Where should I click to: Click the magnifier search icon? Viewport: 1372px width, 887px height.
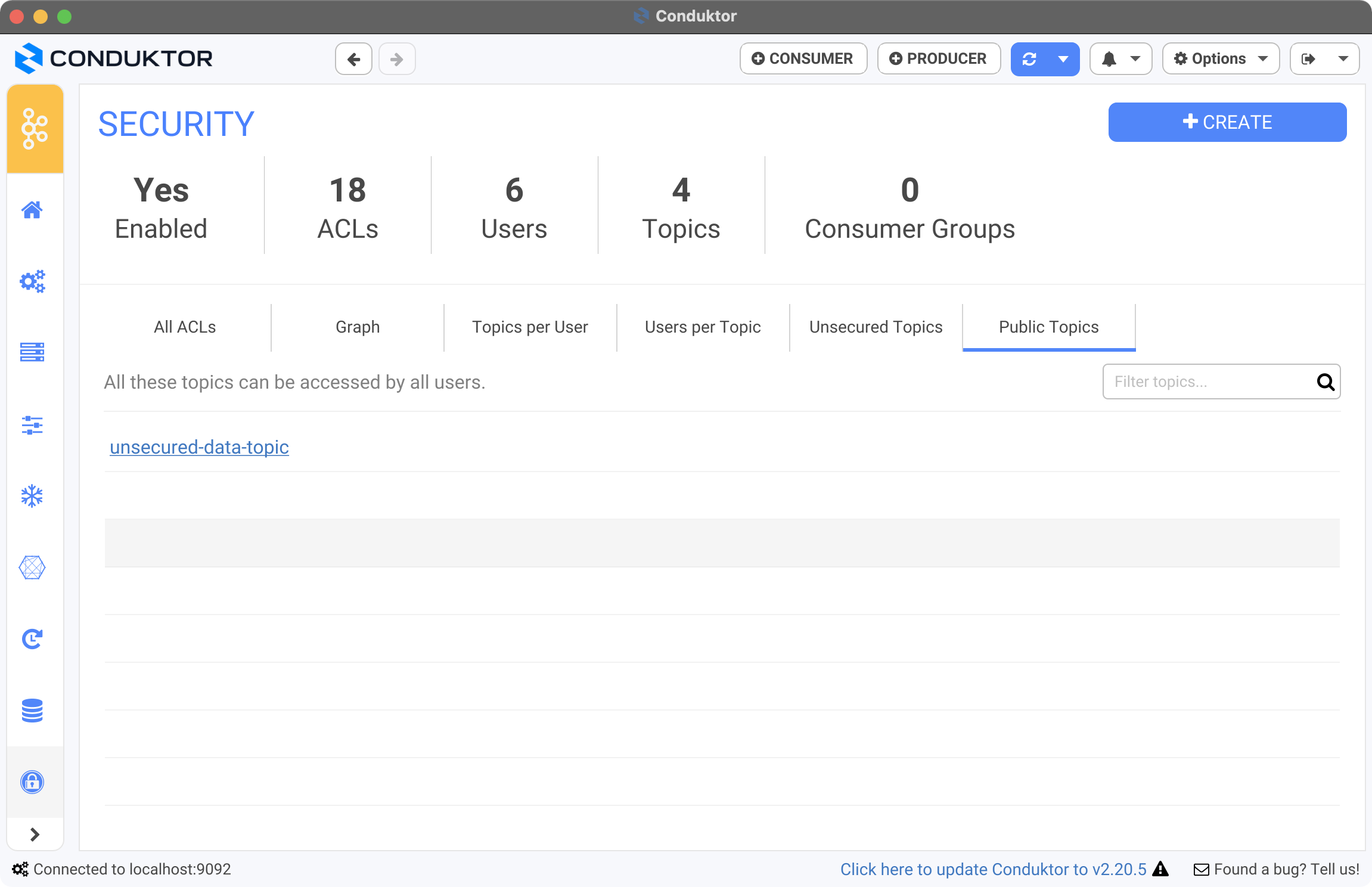1326,382
